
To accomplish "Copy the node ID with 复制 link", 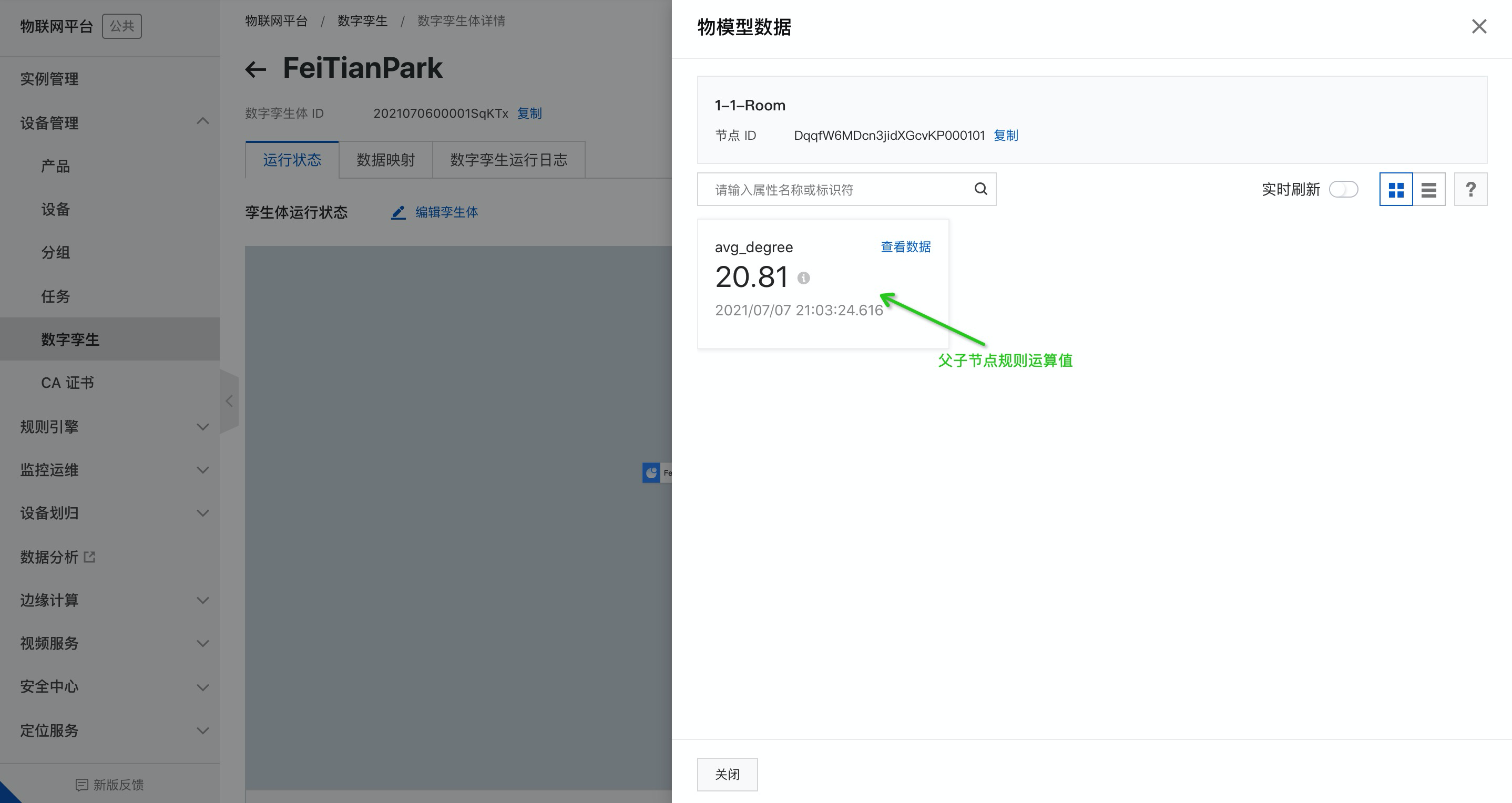I will click(1005, 136).
